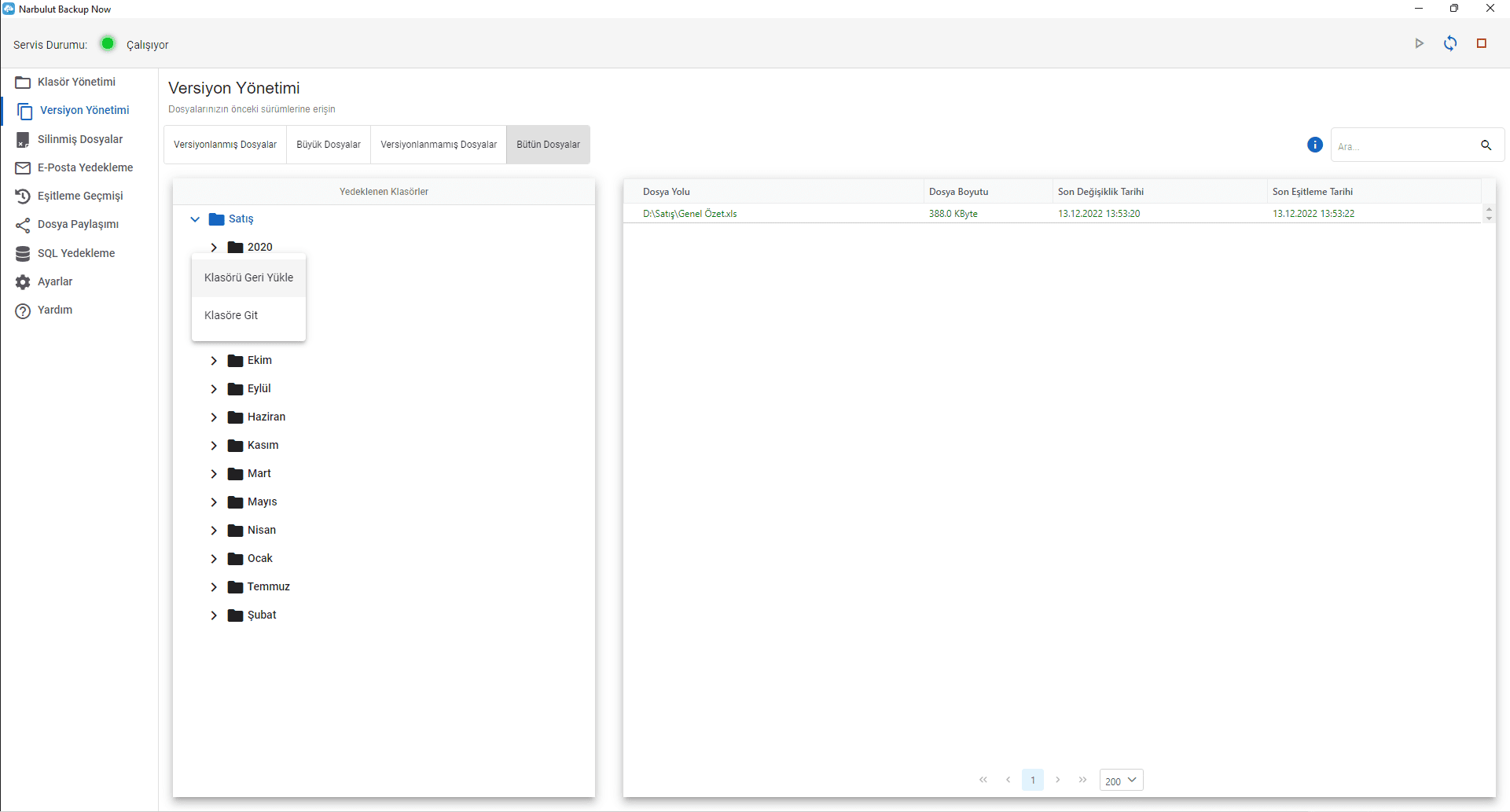Expand the Haziran folder
Image resolution: width=1510 pixels, height=812 pixels.
pyautogui.click(x=214, y=417)
